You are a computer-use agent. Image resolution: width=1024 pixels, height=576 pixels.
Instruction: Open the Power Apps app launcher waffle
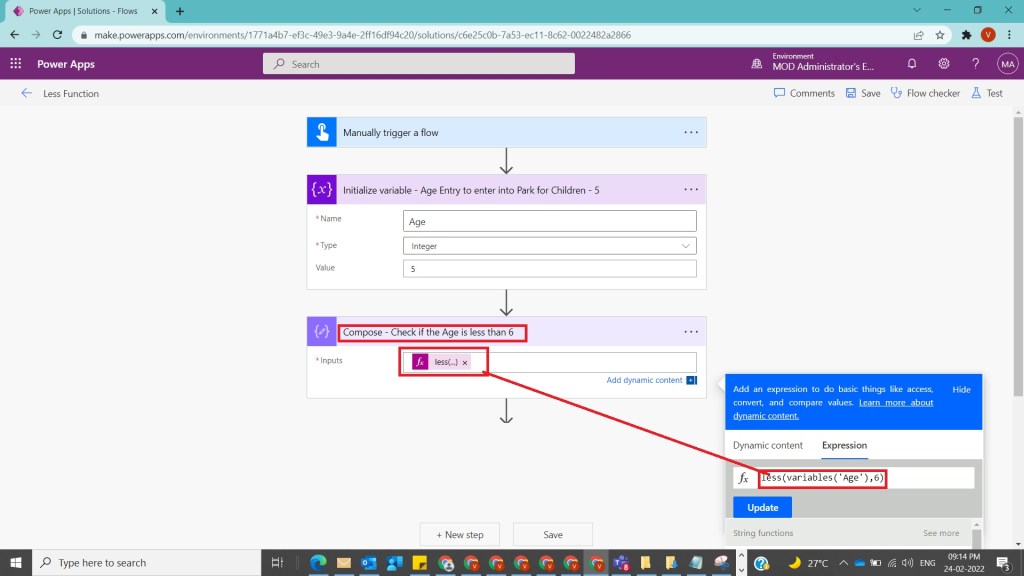(x=16, y=64)
